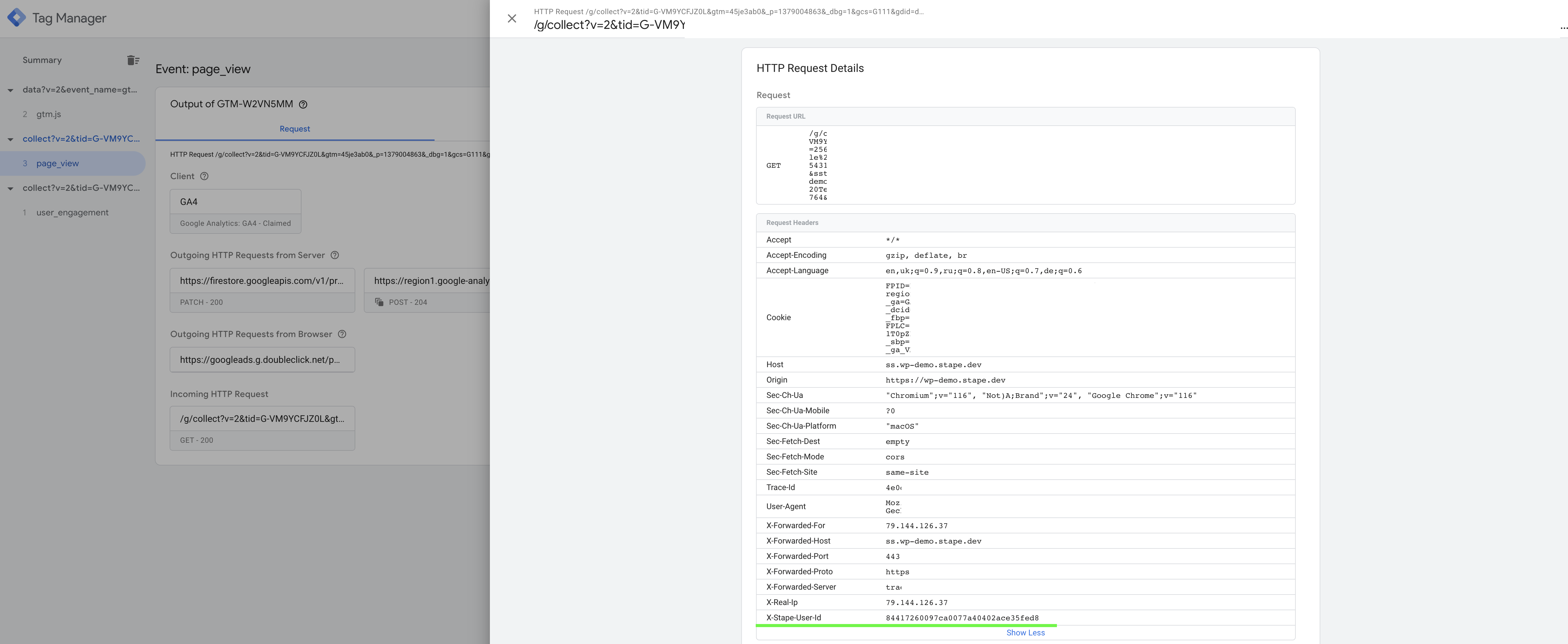
Task: Click the Host value ss.wp-demo.stape.dev
Action: point(933,365)
